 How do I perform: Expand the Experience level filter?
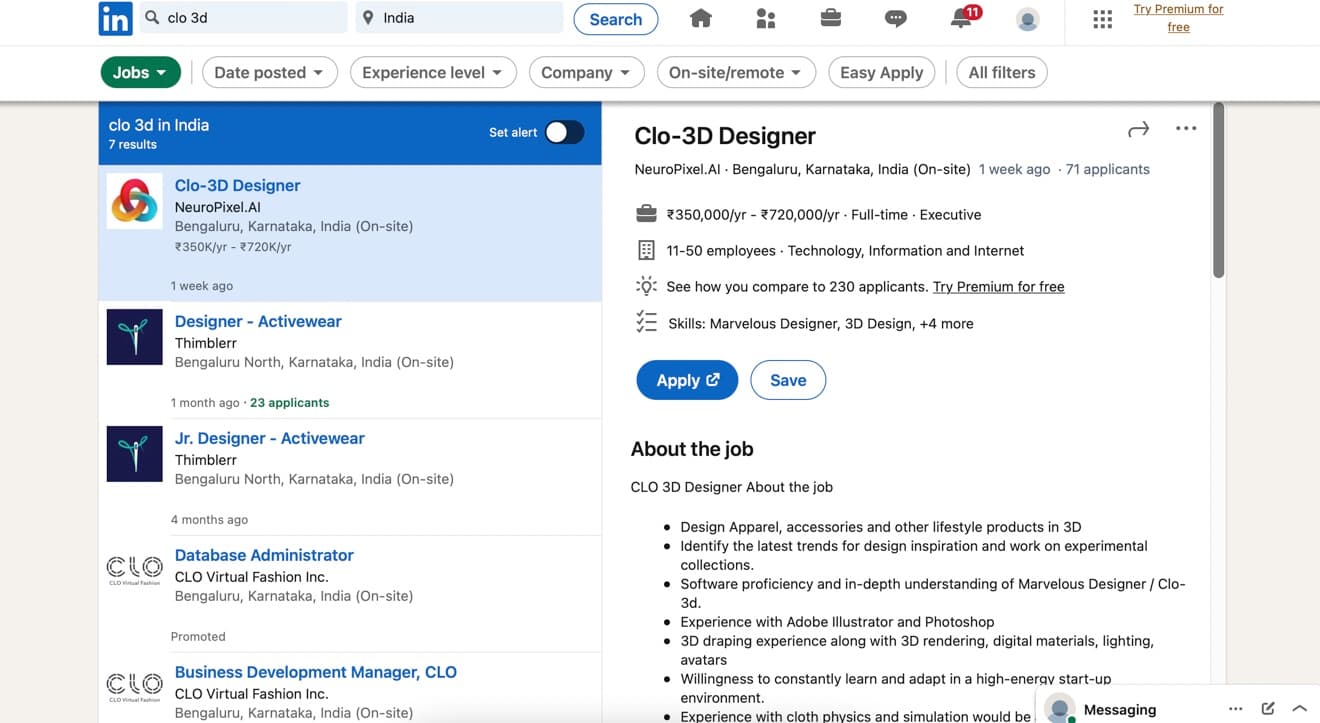432,72
